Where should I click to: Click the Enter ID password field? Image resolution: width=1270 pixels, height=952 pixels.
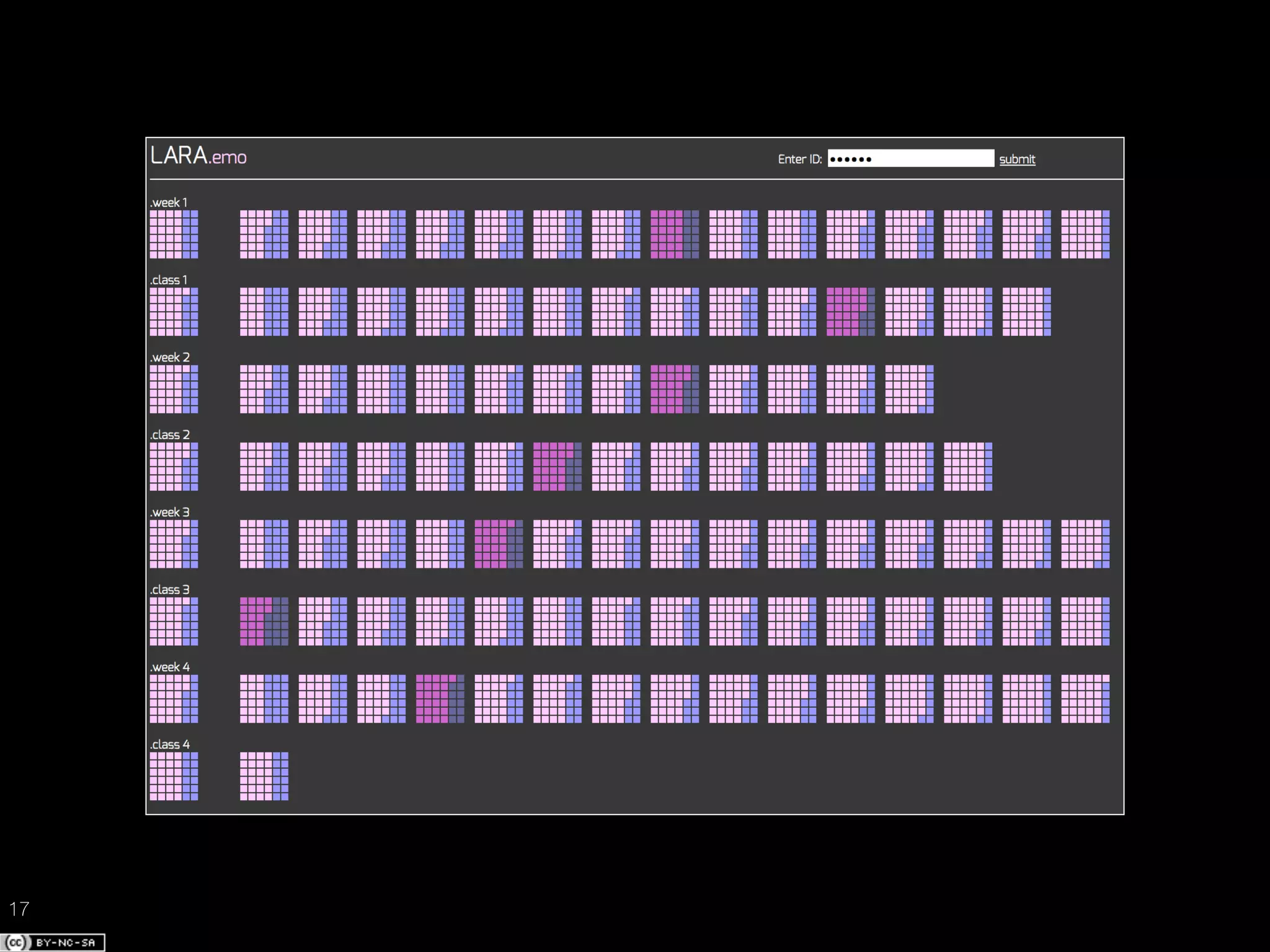(910, 159)
